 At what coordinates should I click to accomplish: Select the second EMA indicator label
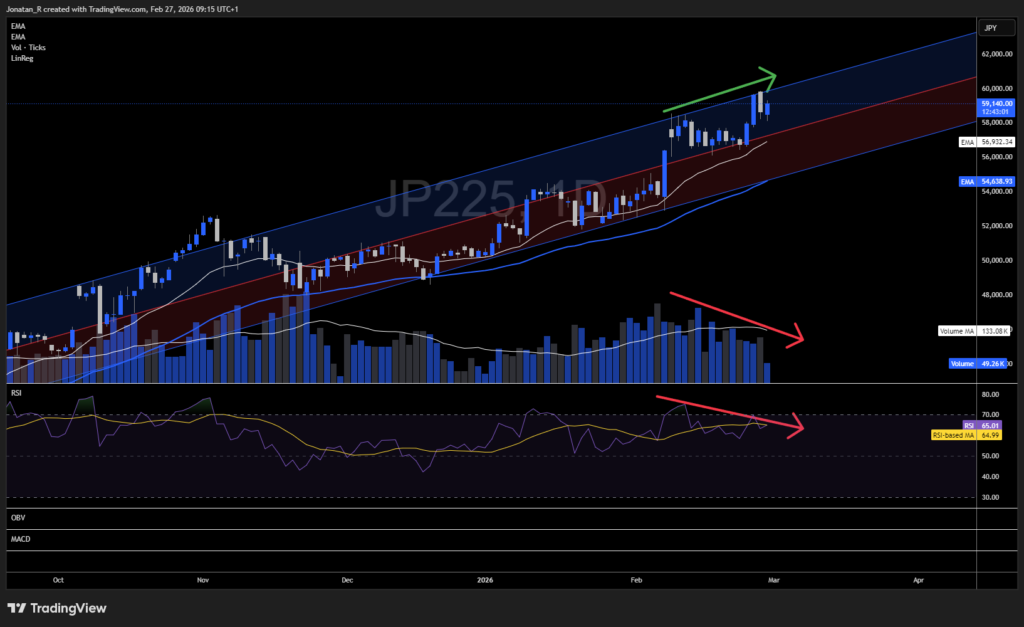point(16,35)
